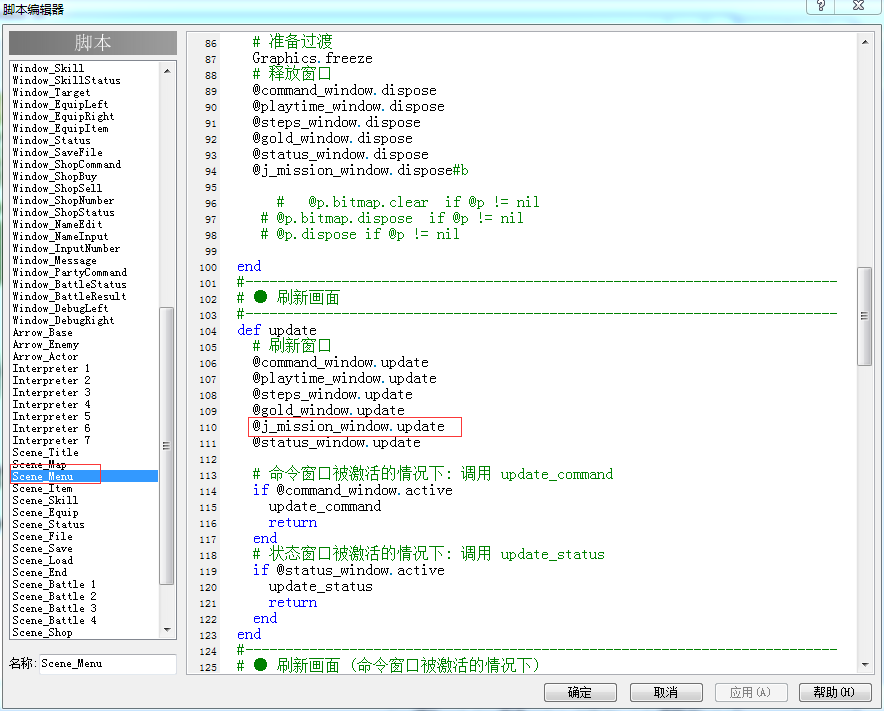The image size is (884, 711).
Task: Select Scene_Load script
Action: coord(42,560)
